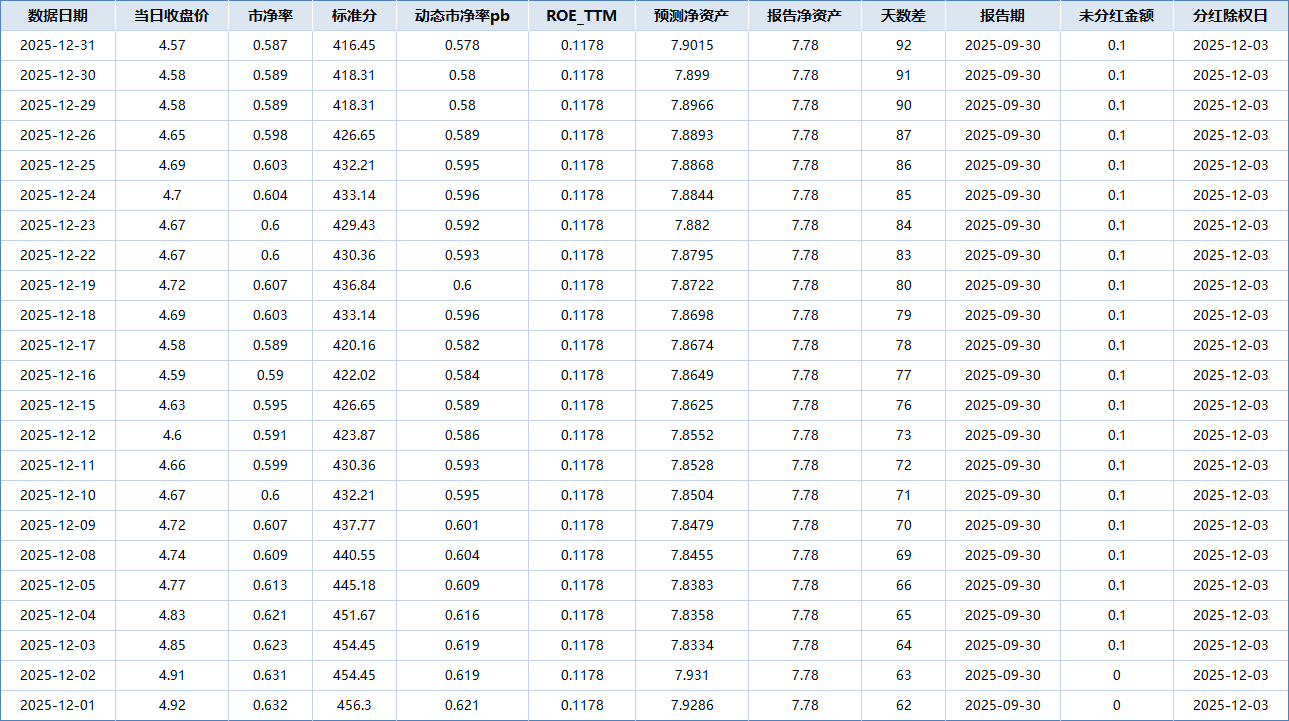The width and height of the screenshot is (1289, 721).
Task: Select the 标准分 column header
Action: click(354, 16)
